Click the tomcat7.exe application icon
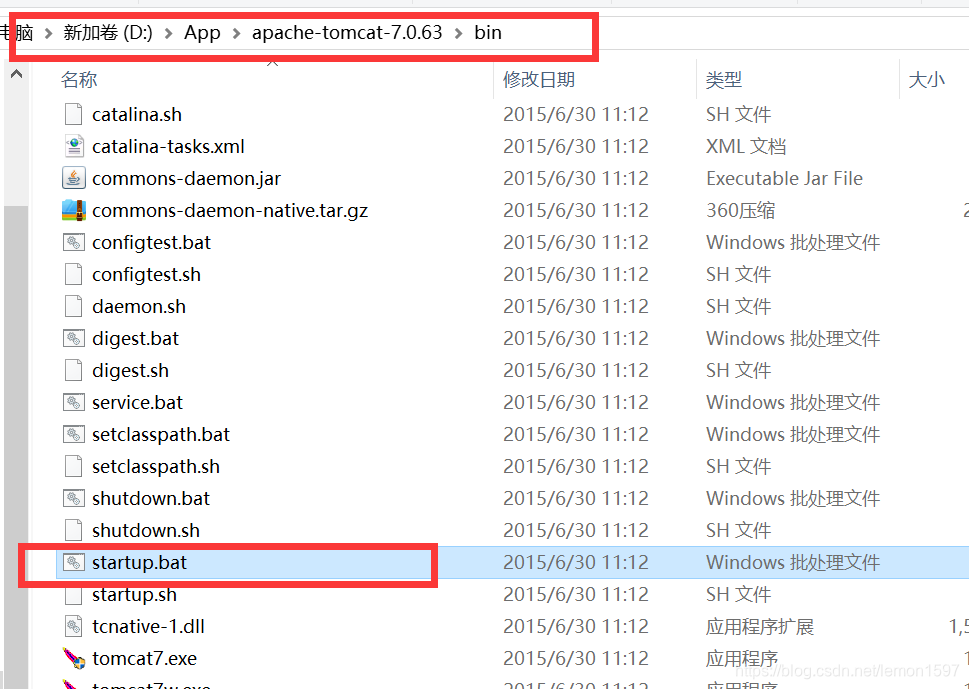The height and width of the screenshot is (689, 969). point(74,659)
